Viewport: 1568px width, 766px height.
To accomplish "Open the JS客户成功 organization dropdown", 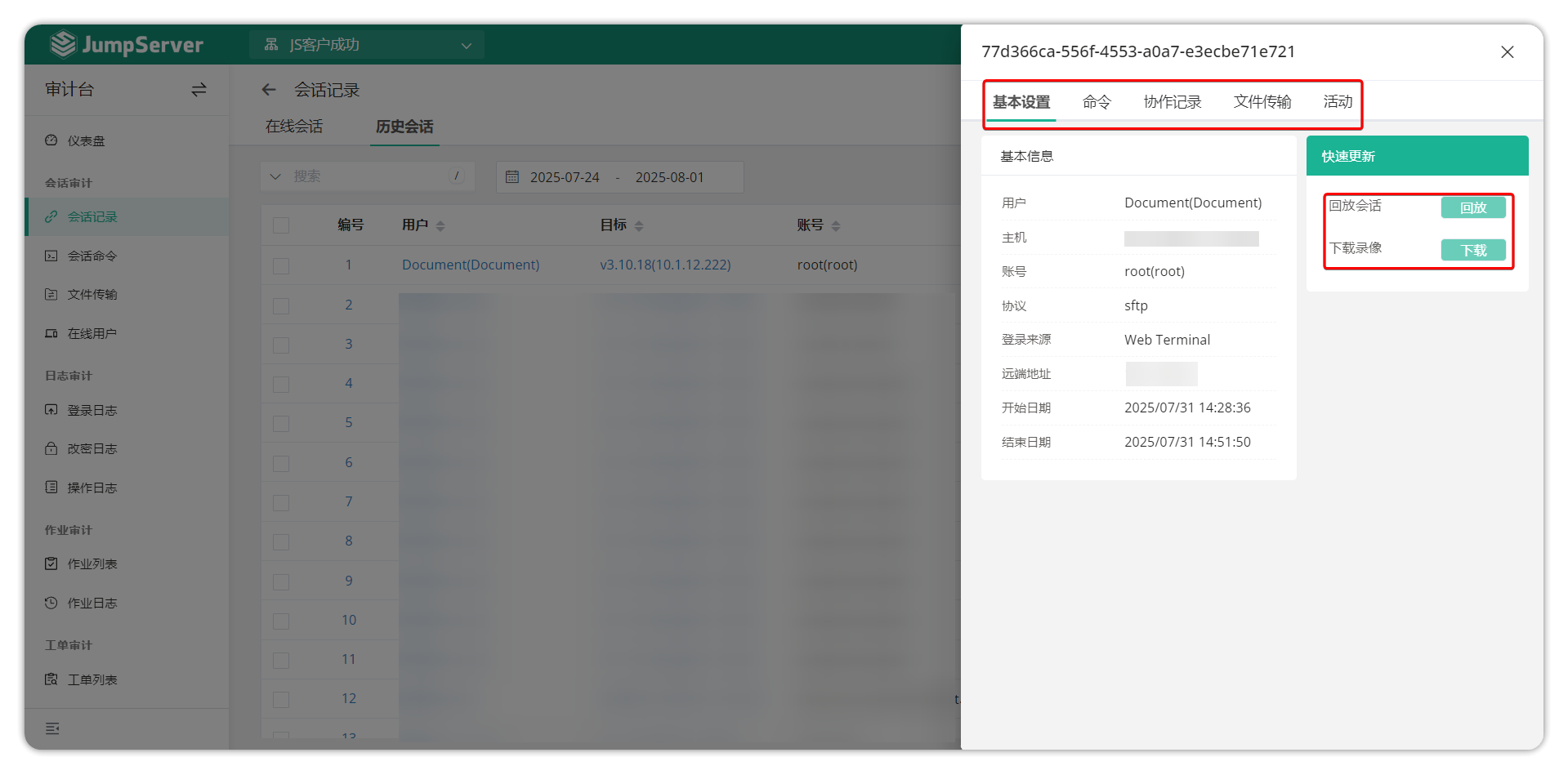I will (367, 44).
